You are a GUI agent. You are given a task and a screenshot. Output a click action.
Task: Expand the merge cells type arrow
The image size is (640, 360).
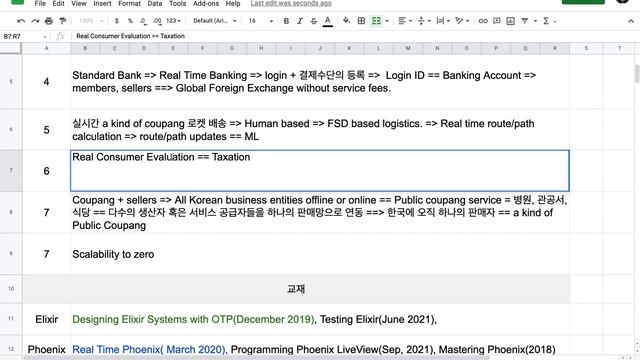click(387, 21)
